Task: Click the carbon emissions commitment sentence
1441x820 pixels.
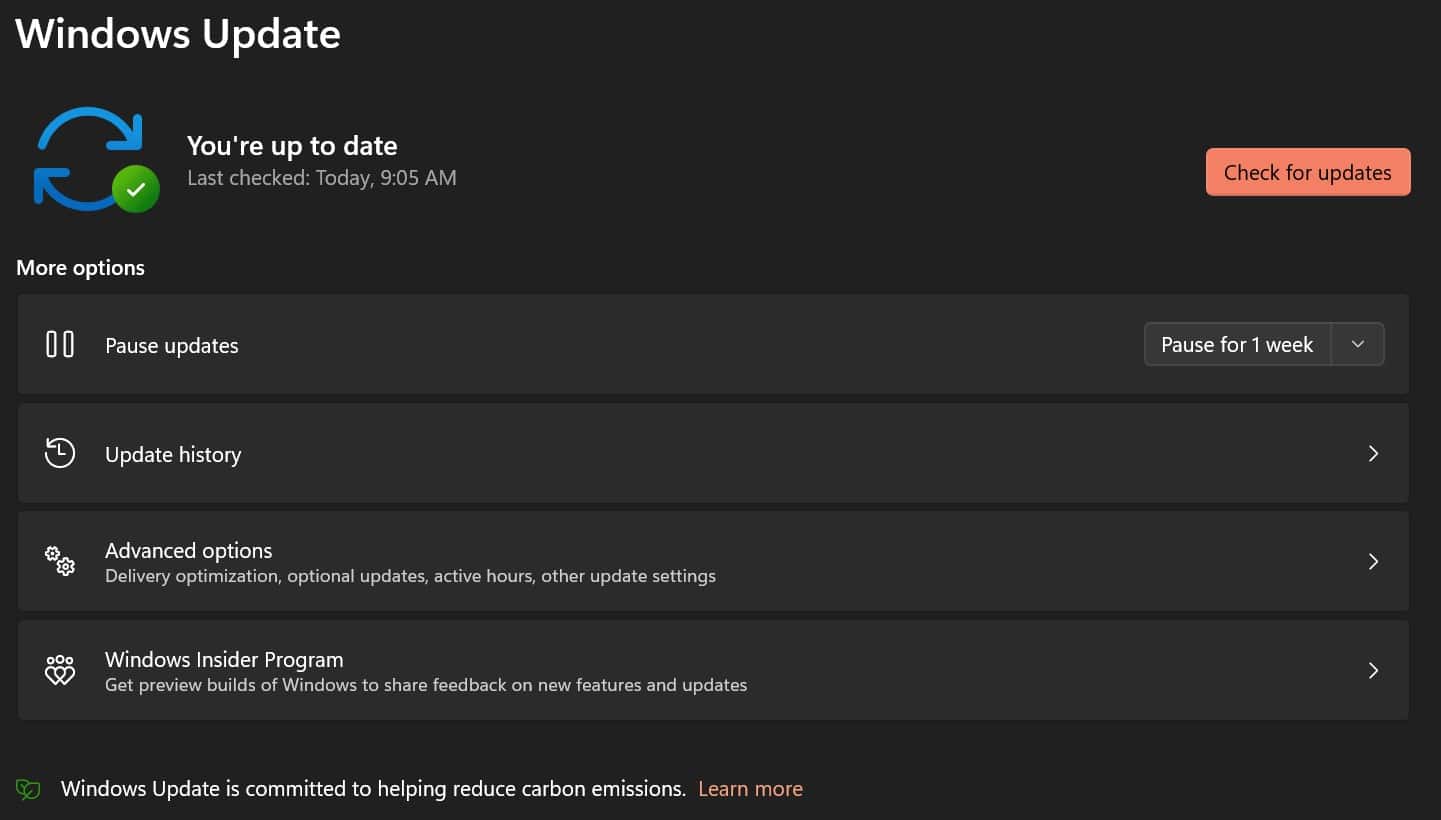Action: tap(373, 789)
